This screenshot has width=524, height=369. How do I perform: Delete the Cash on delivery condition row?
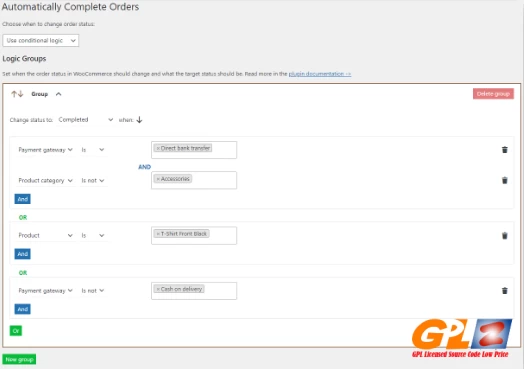click(505, 291)
